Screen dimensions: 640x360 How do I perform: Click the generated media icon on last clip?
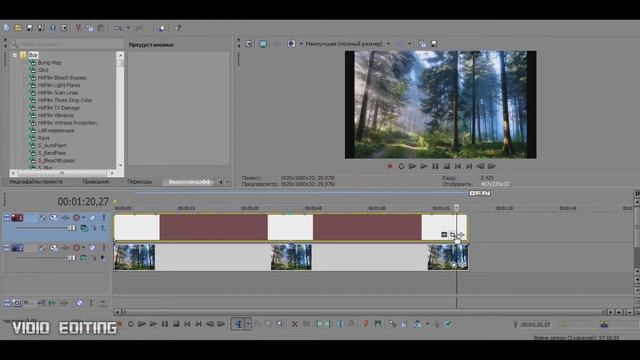444,234
